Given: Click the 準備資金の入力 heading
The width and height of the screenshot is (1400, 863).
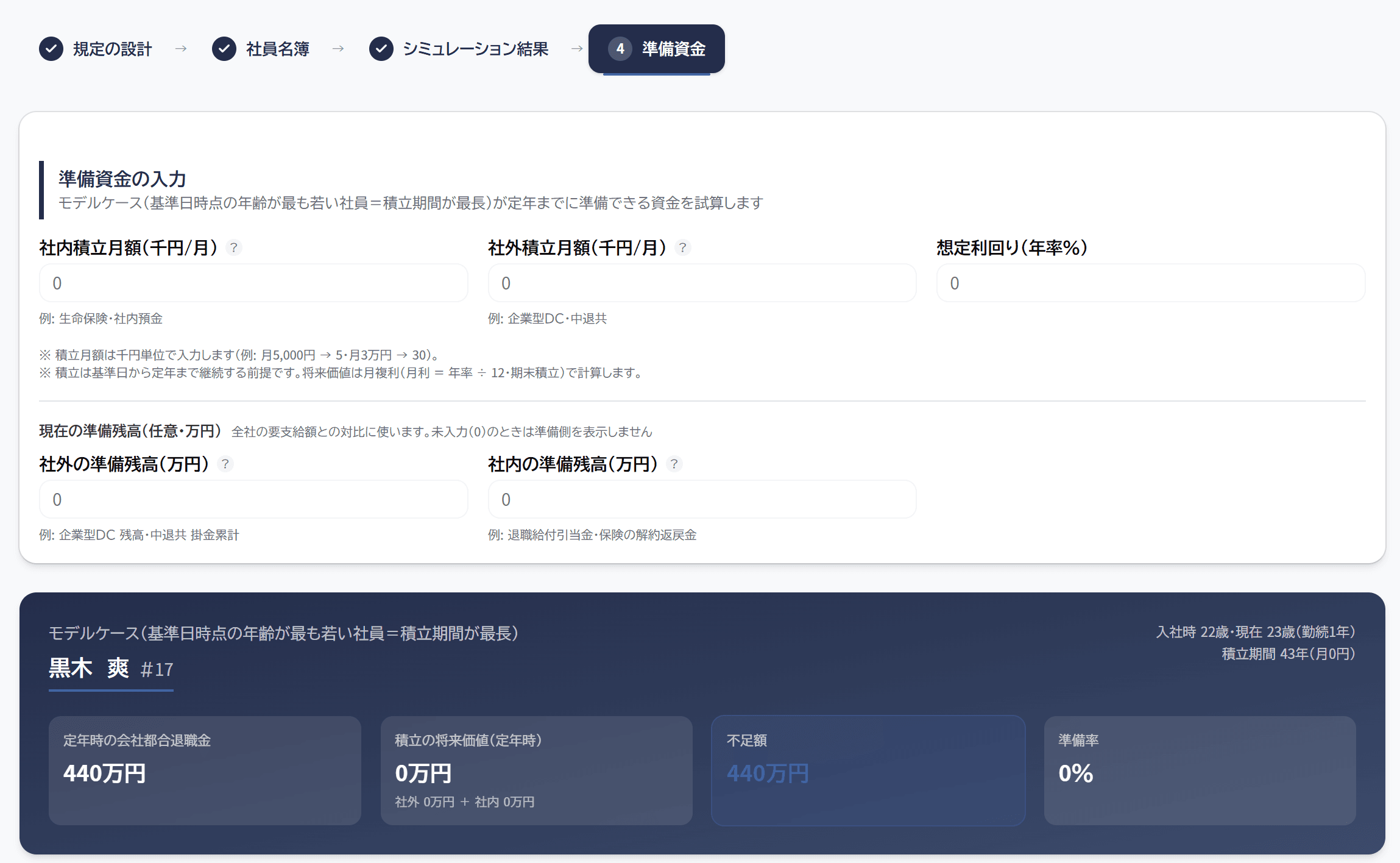Looking at the screenshot, I should [122, 179].
